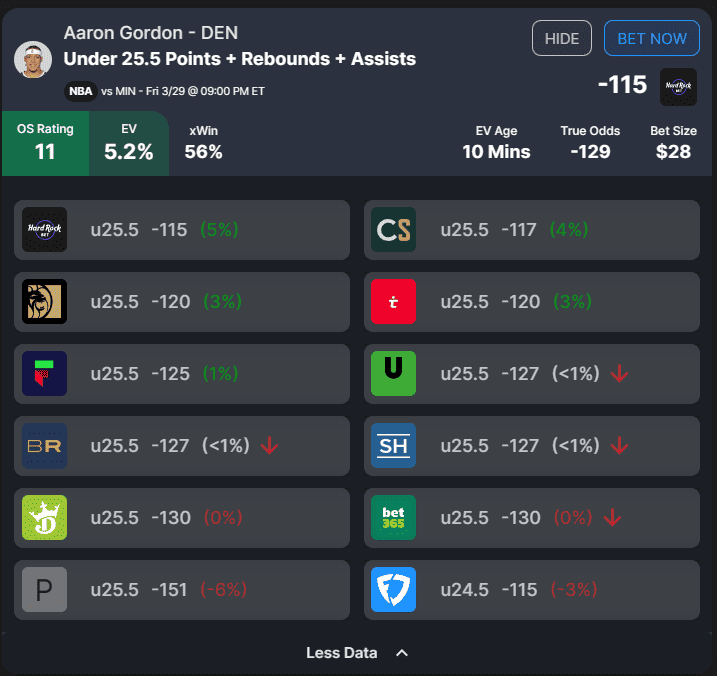Click the BET NOW button
717x676 pixels.
pos(652,38)
